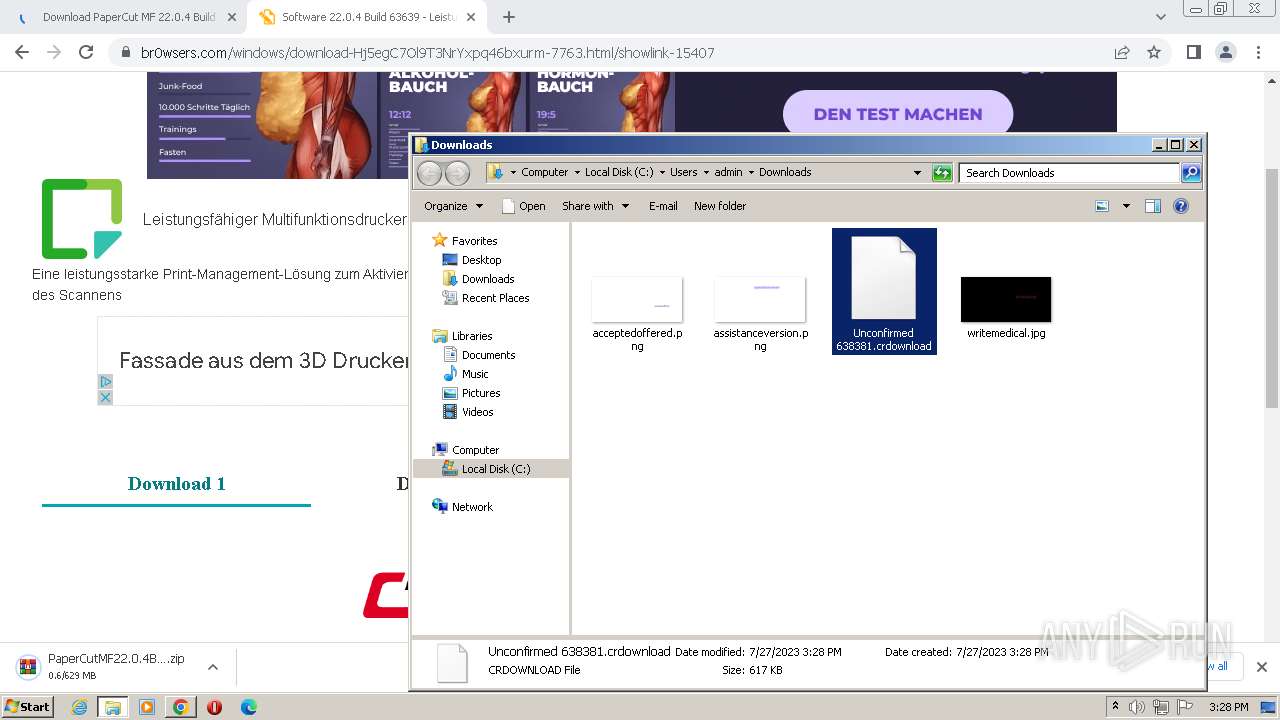Viewport: 1280px width, 720px height.
Task: Open Chrome three-dot menu
Action: coord(1257,52)
